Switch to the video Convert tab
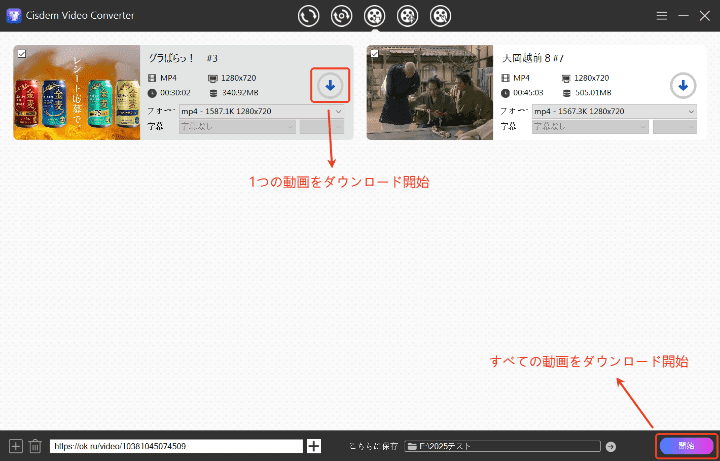720x461 pixels. [x=308, y=16]
